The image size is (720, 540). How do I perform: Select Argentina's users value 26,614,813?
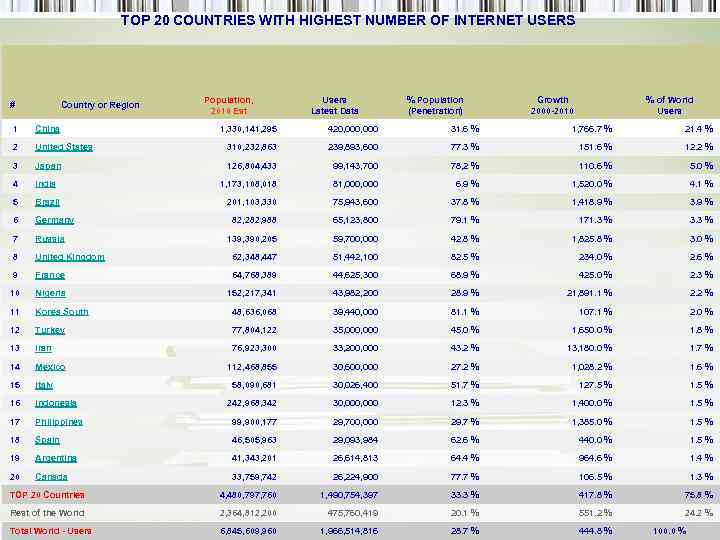click(355, 458)
